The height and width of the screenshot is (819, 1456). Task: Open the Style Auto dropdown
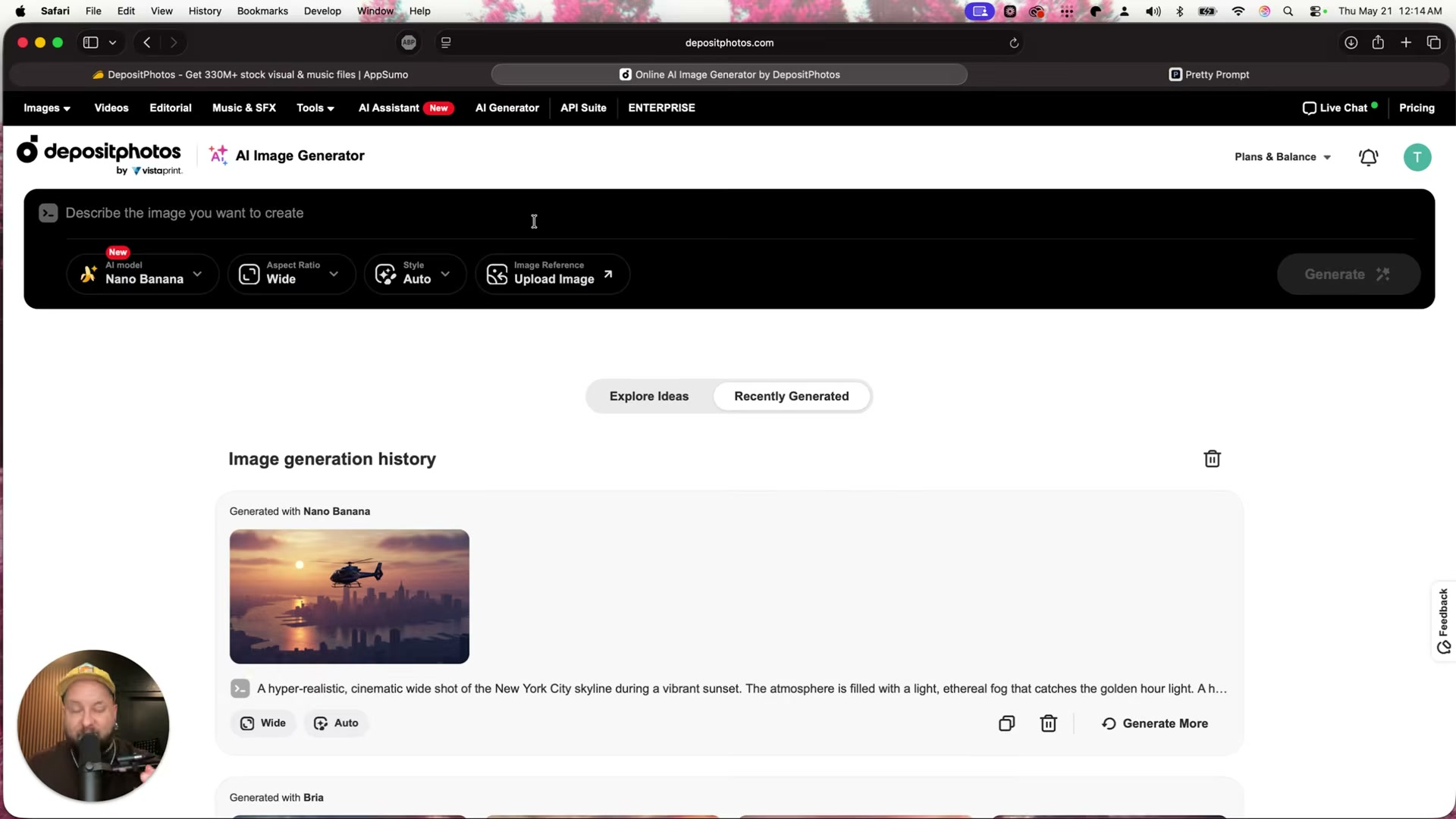coord(415,274)
